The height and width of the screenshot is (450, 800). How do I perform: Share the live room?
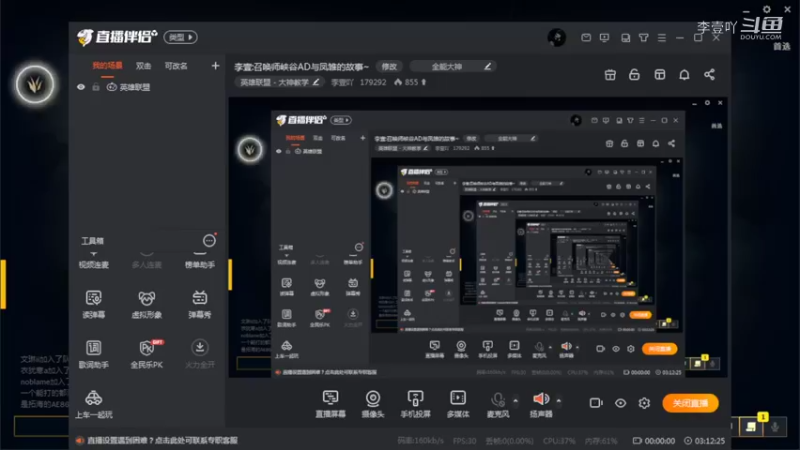pos(709,75)
